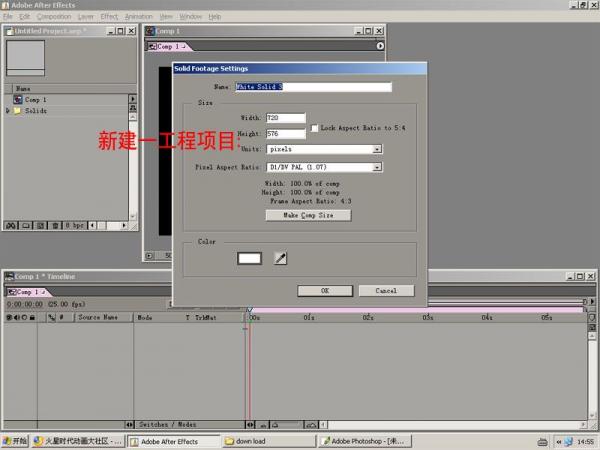The width and height of the screenshot is (600, 450).
Task: Click the Make Comp Size button
Action: [x=308, y=215]
